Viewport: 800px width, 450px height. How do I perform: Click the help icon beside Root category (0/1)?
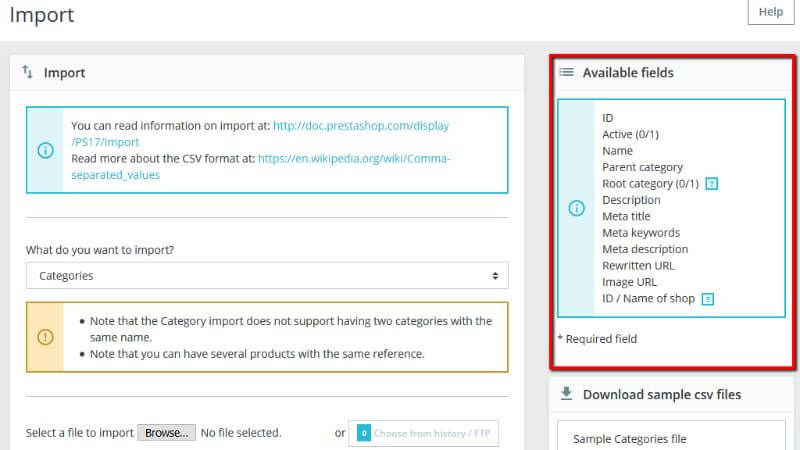711,184
